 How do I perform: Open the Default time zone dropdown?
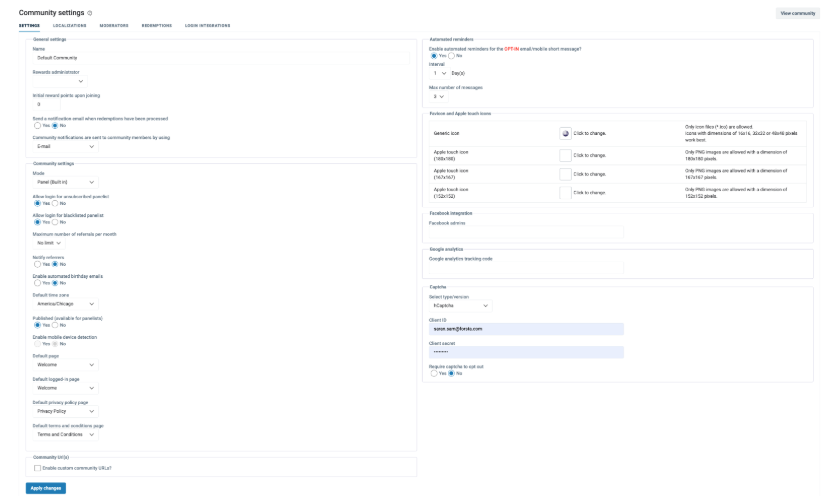65,304
